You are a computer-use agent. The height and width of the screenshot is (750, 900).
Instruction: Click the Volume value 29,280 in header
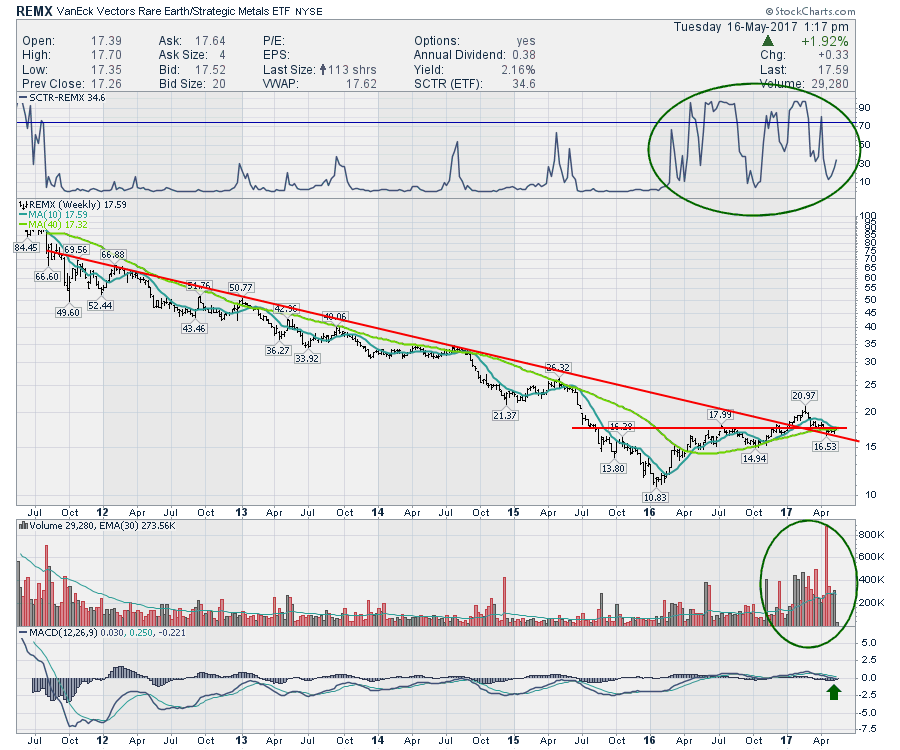(827, 84)
